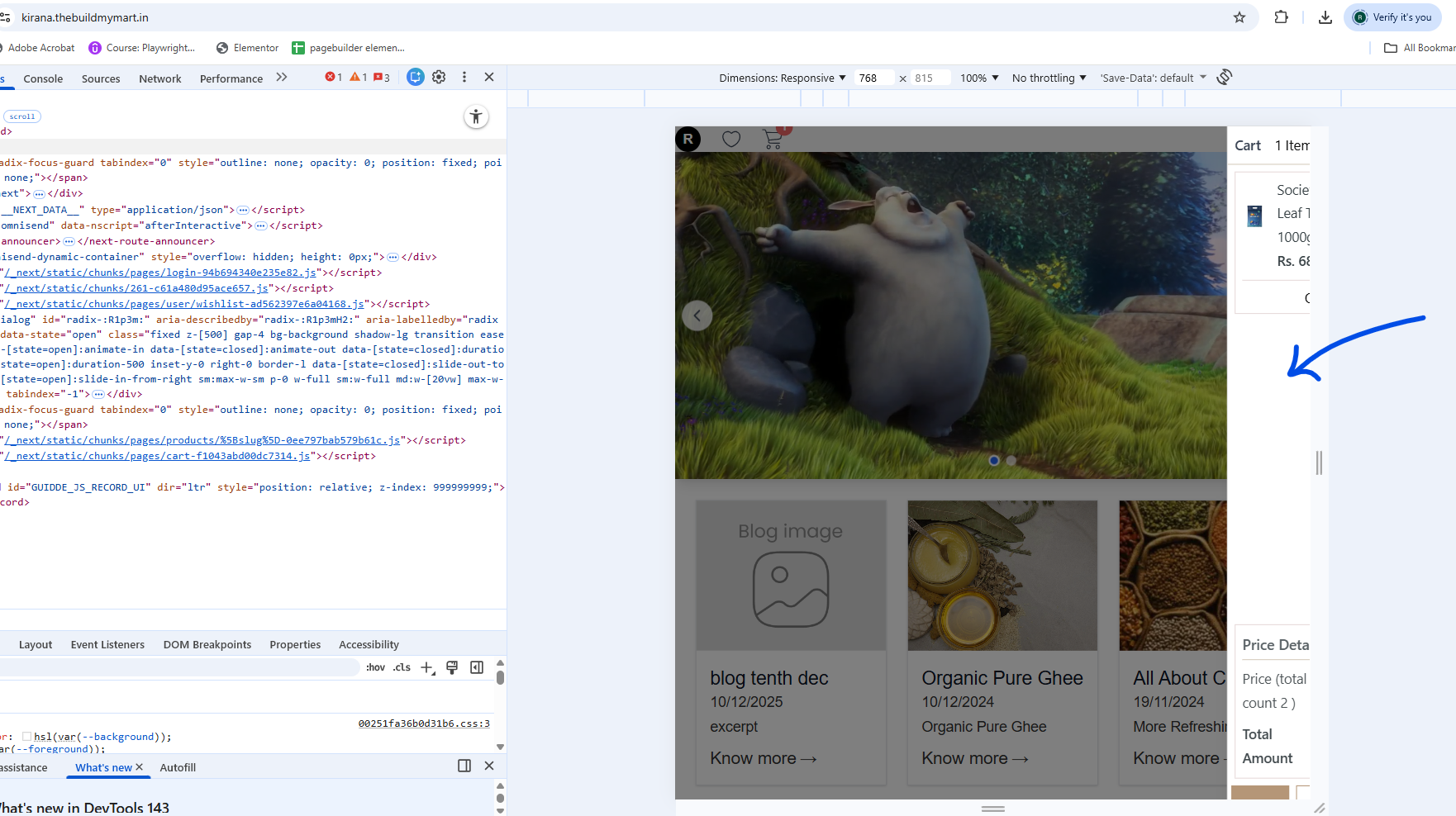
Task: Open the 00251fa36b0d31b6.css:3 source link
Action: pyautogui.click(x=424, y=723)
